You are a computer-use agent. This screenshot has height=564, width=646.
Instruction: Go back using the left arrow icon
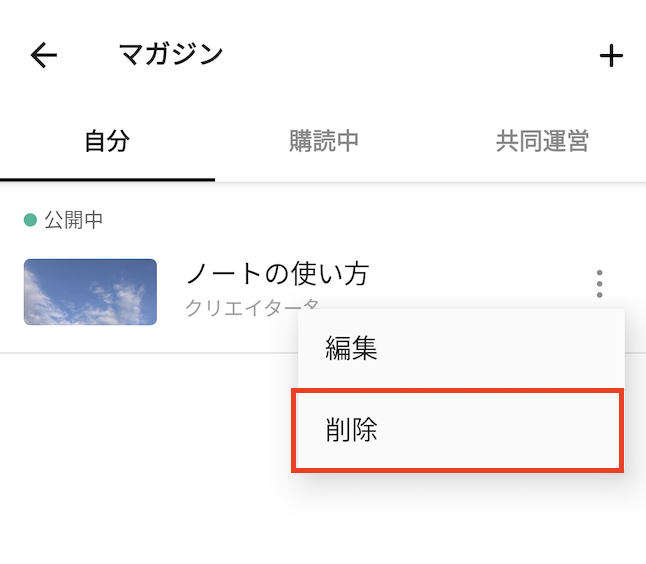(44, 55)
